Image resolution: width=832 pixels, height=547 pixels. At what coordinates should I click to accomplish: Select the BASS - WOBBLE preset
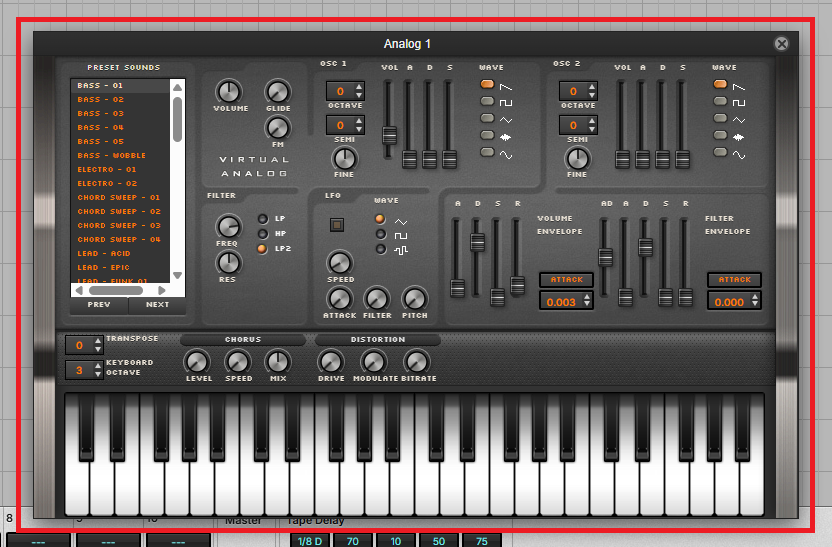click(x=112, y=156)
